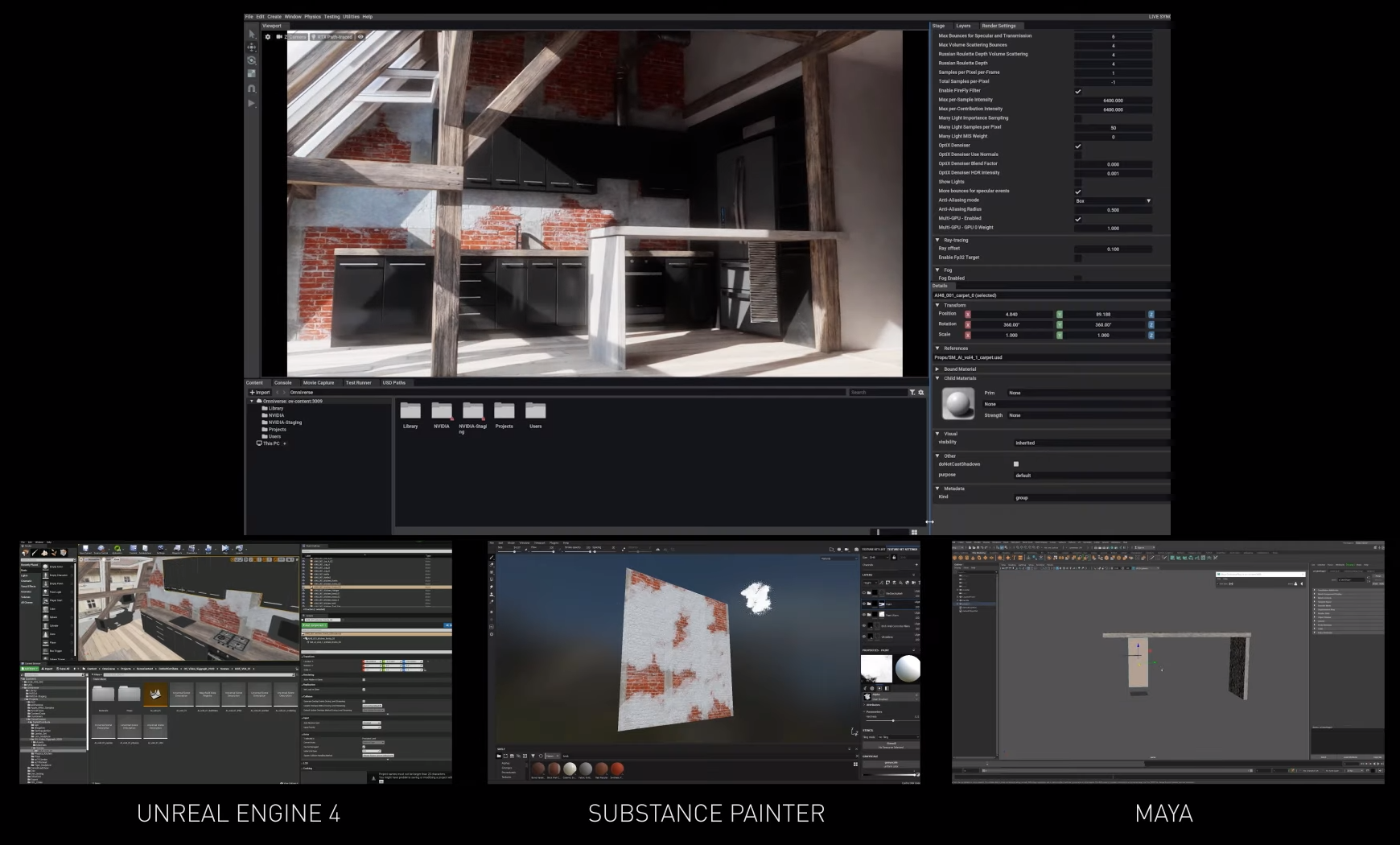This screenshot has height=845, width=1400.
Task: Click the play simulation arrow icon
Action: click(x=252, y=103)
